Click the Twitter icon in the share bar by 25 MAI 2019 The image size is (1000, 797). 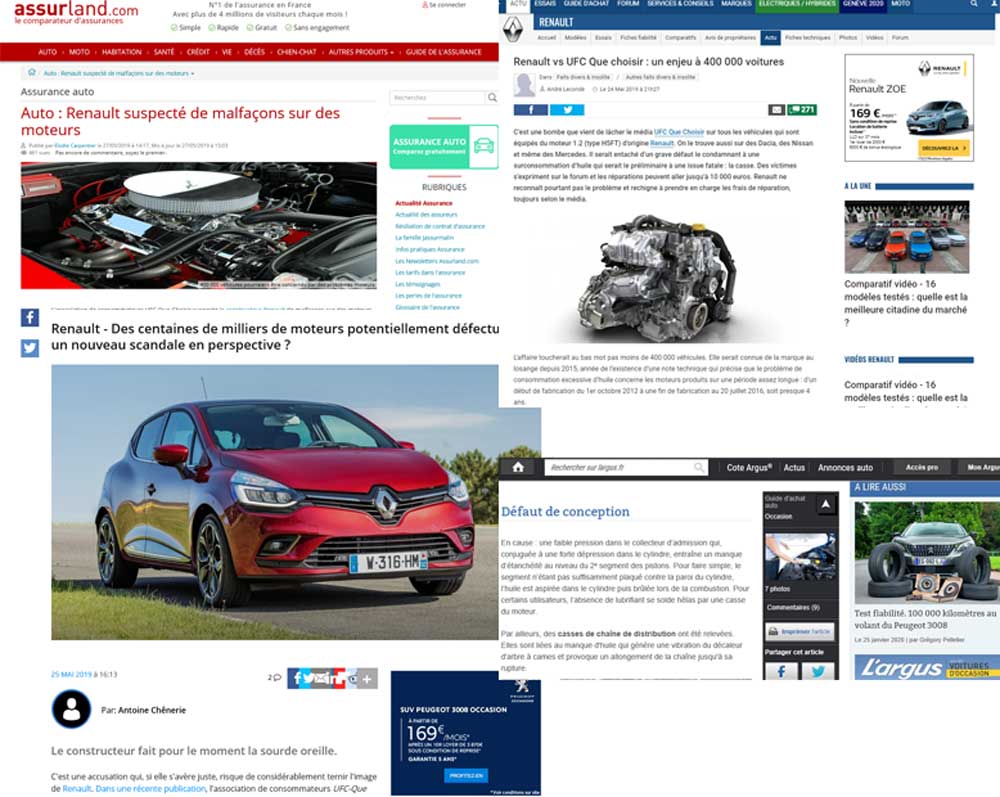pos(309,678)
